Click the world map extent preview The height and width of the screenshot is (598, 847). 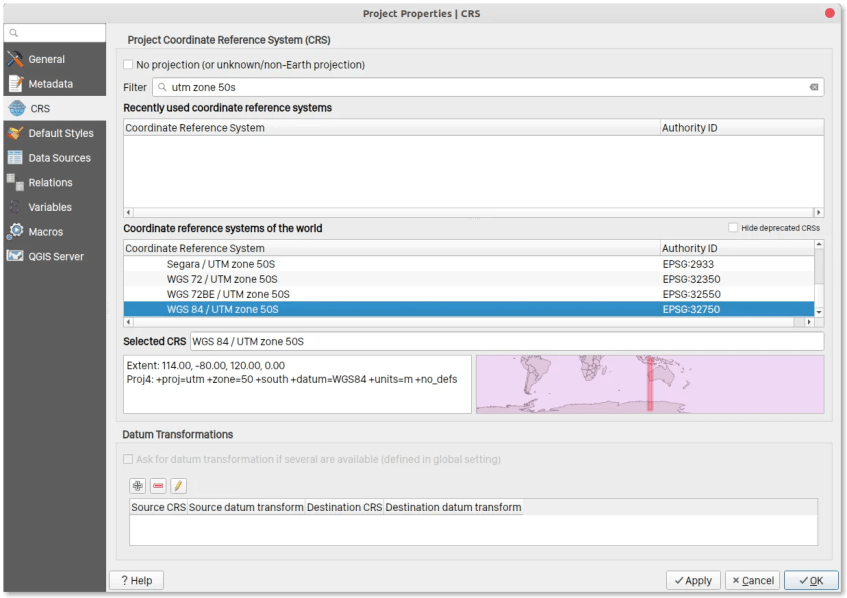650,384
